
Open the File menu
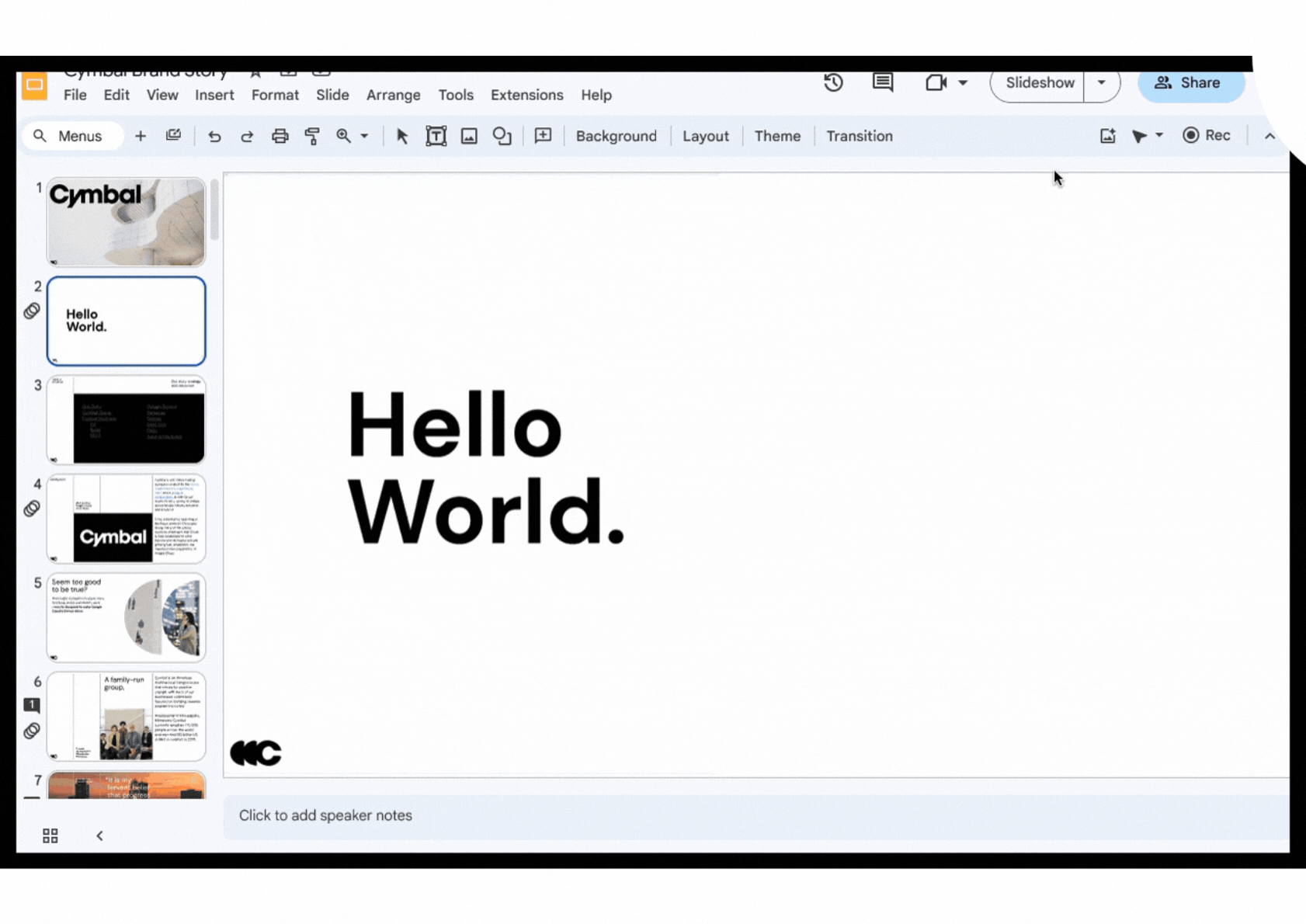coord(75,95)
